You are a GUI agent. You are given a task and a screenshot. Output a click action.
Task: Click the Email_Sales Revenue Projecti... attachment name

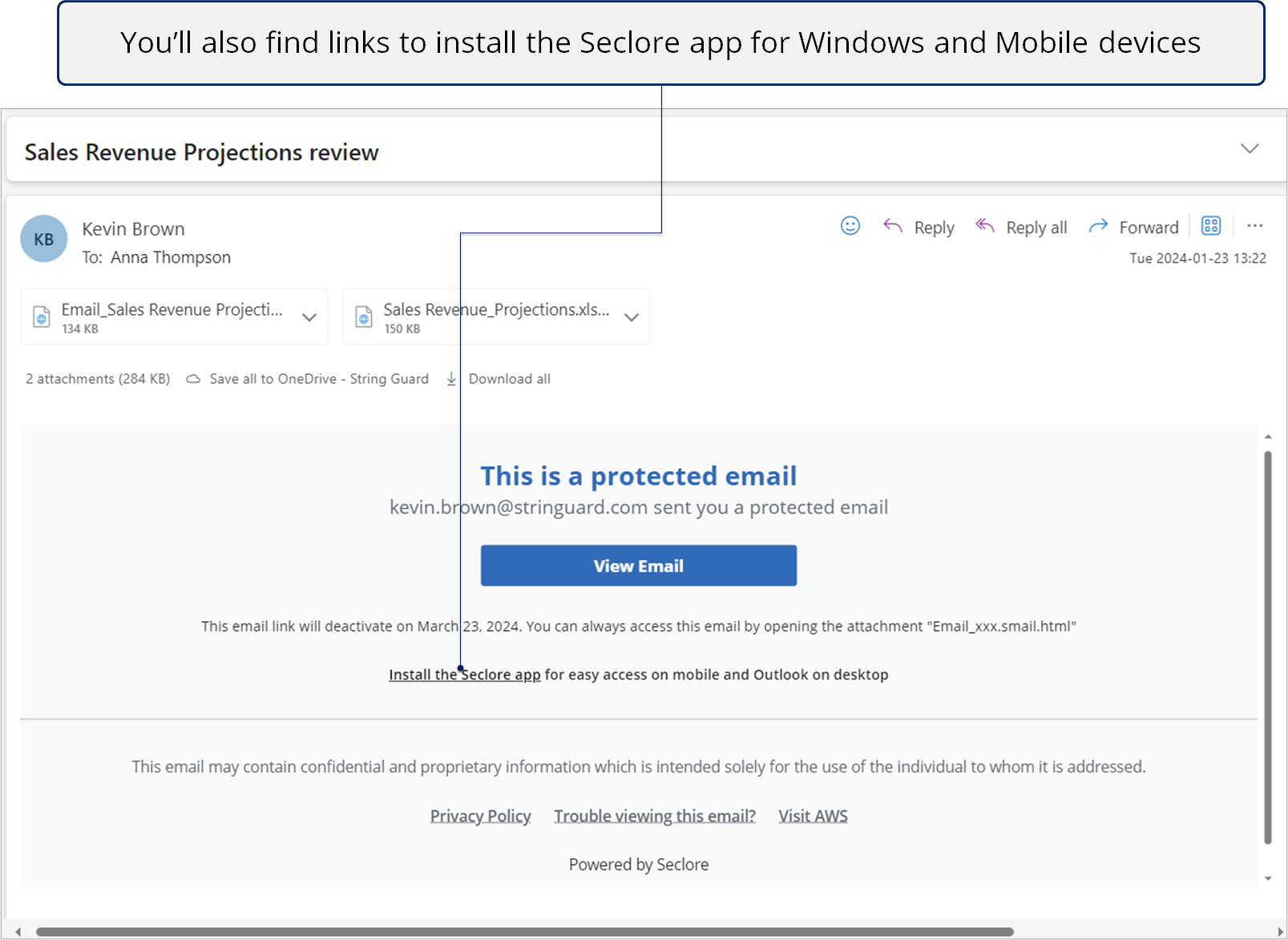click(x=172, y=309)
